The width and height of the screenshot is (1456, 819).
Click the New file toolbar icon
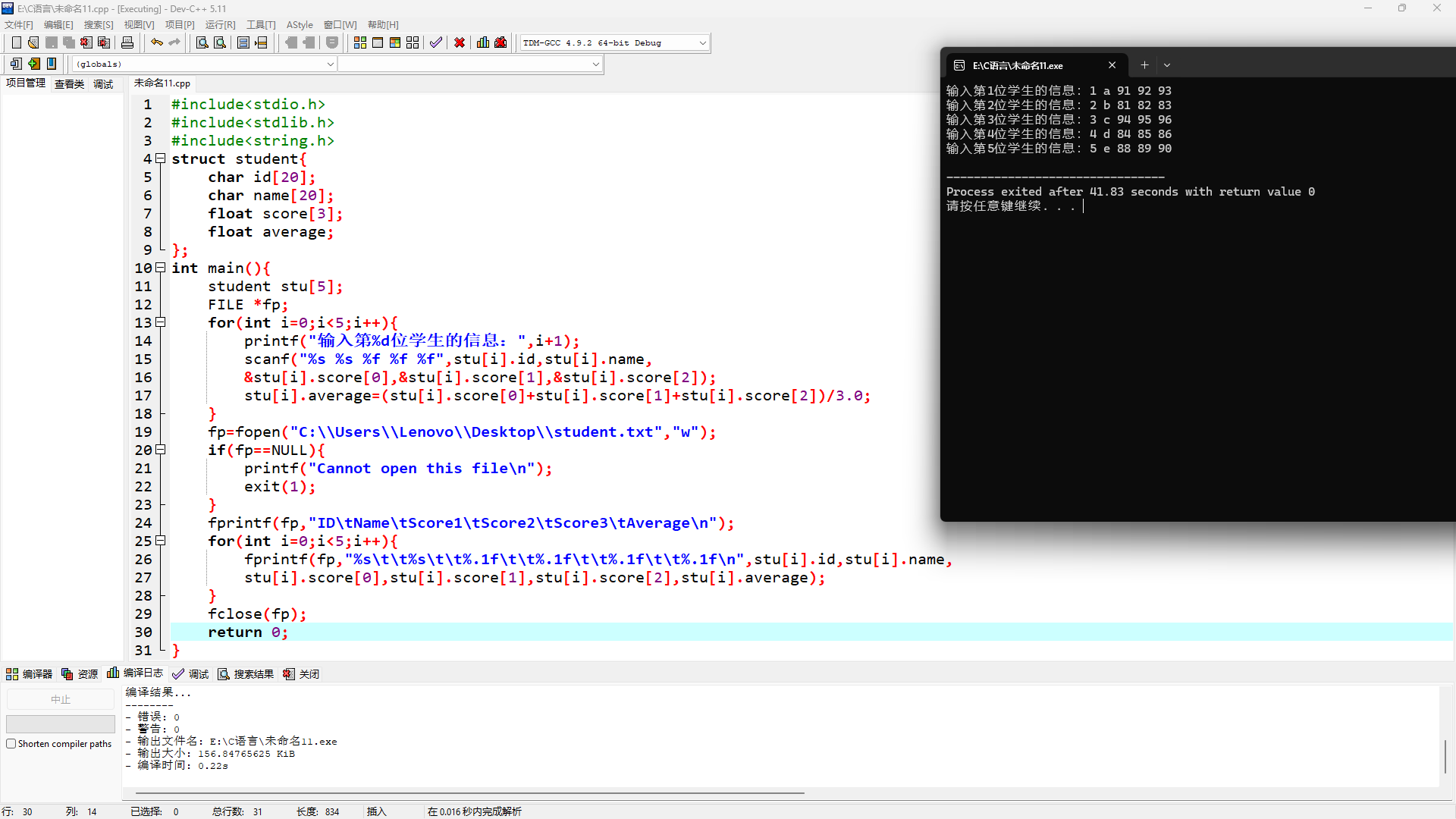(17, 43)
